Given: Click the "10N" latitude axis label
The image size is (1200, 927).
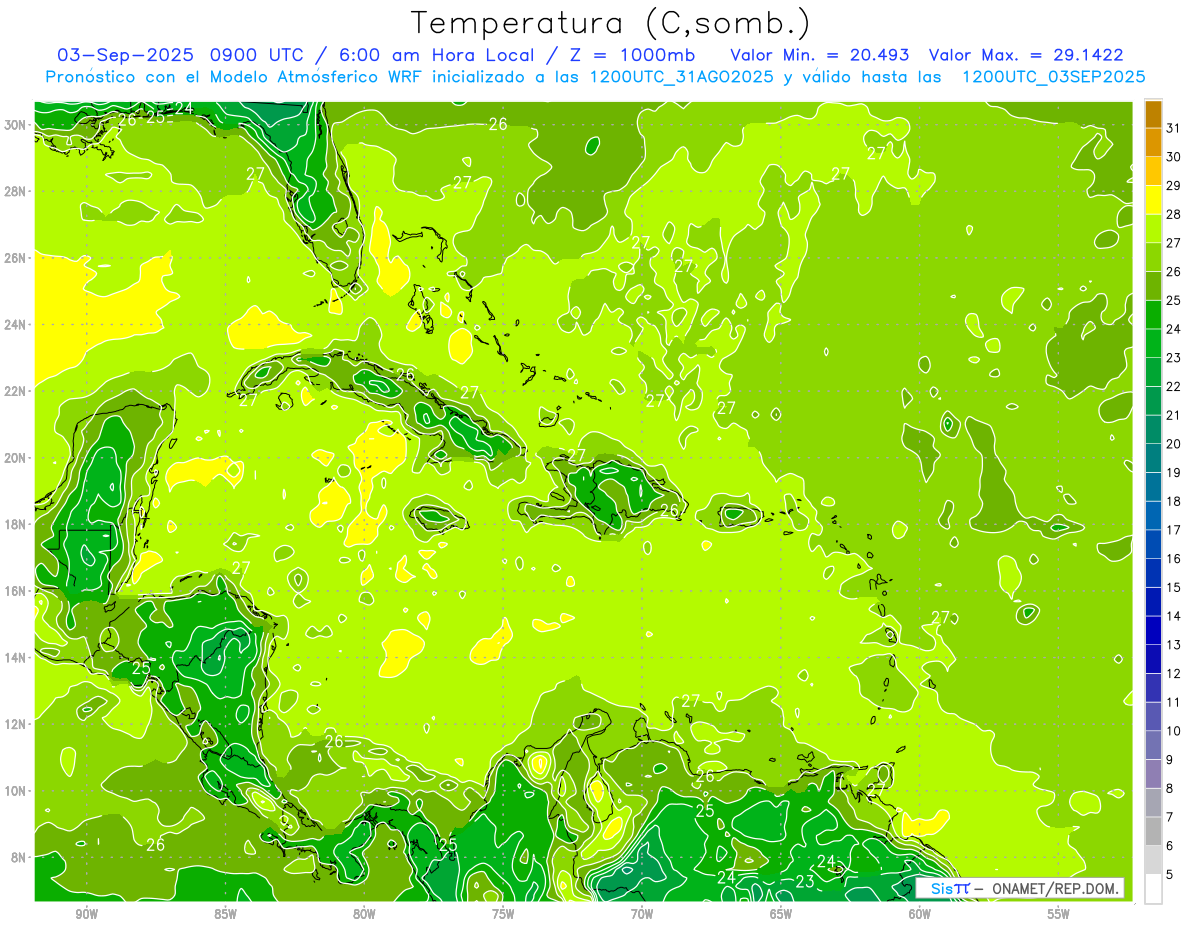Looking at the screenshot, I should tap(16, 791).
